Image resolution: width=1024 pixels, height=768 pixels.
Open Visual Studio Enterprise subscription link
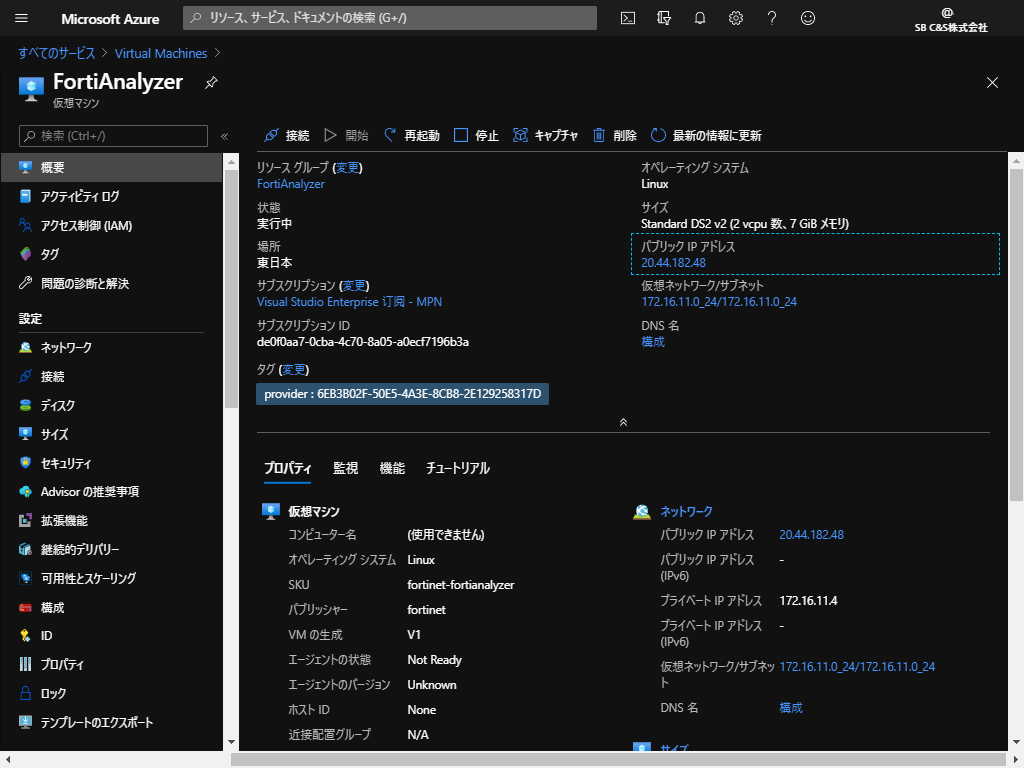pos(349,302)
